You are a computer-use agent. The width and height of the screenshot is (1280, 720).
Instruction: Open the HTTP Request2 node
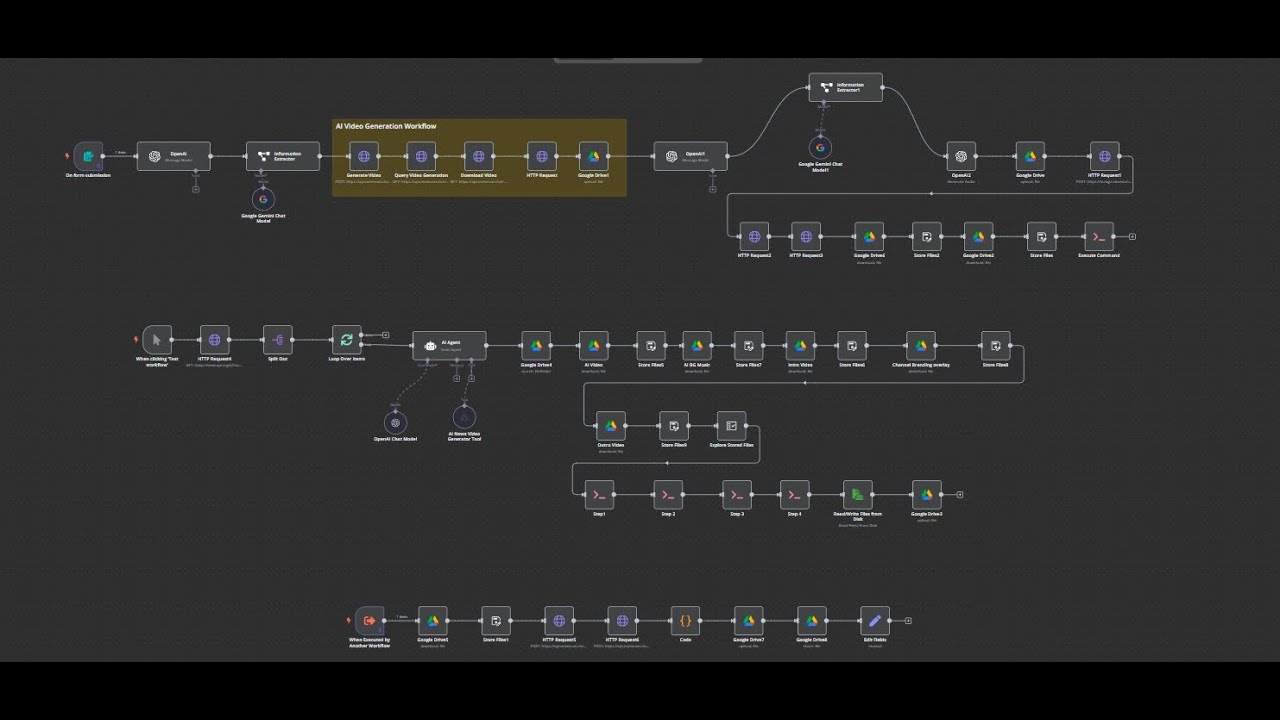(x=754, y=237)
